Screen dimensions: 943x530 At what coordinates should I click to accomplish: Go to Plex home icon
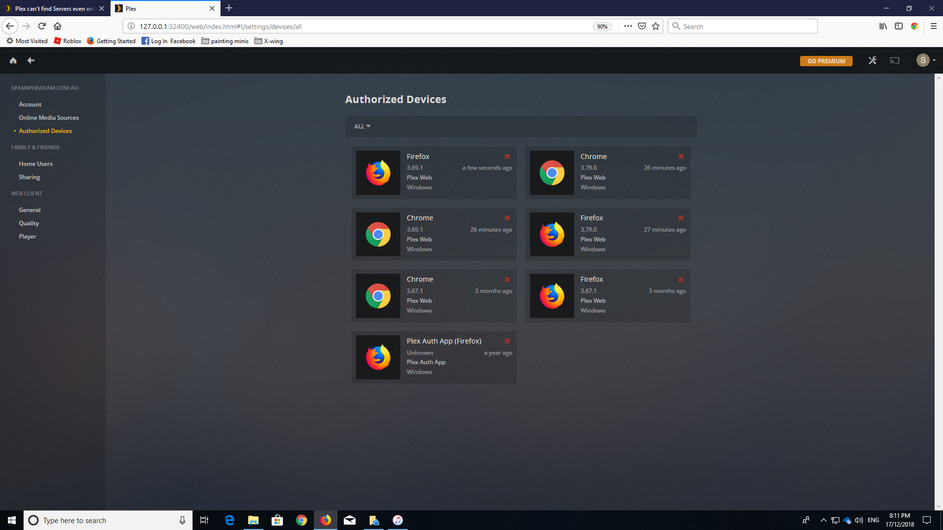[x=13, y=61]
